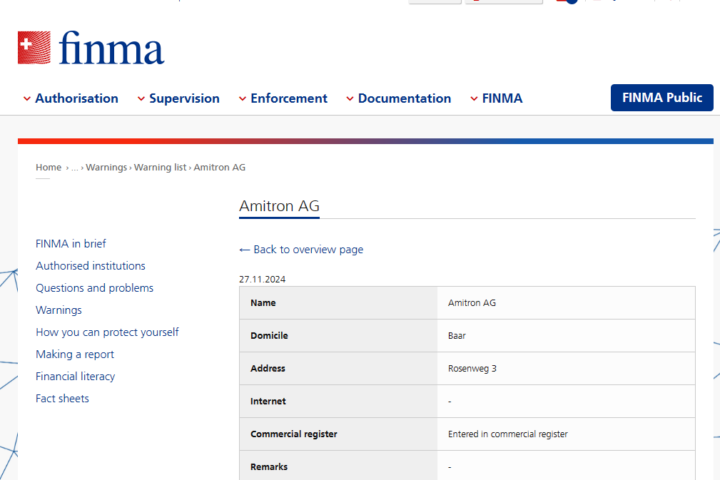Viewport: 720px width, 480px height.
Task: Click Entered in commercial register value
Action: point(508,434)
